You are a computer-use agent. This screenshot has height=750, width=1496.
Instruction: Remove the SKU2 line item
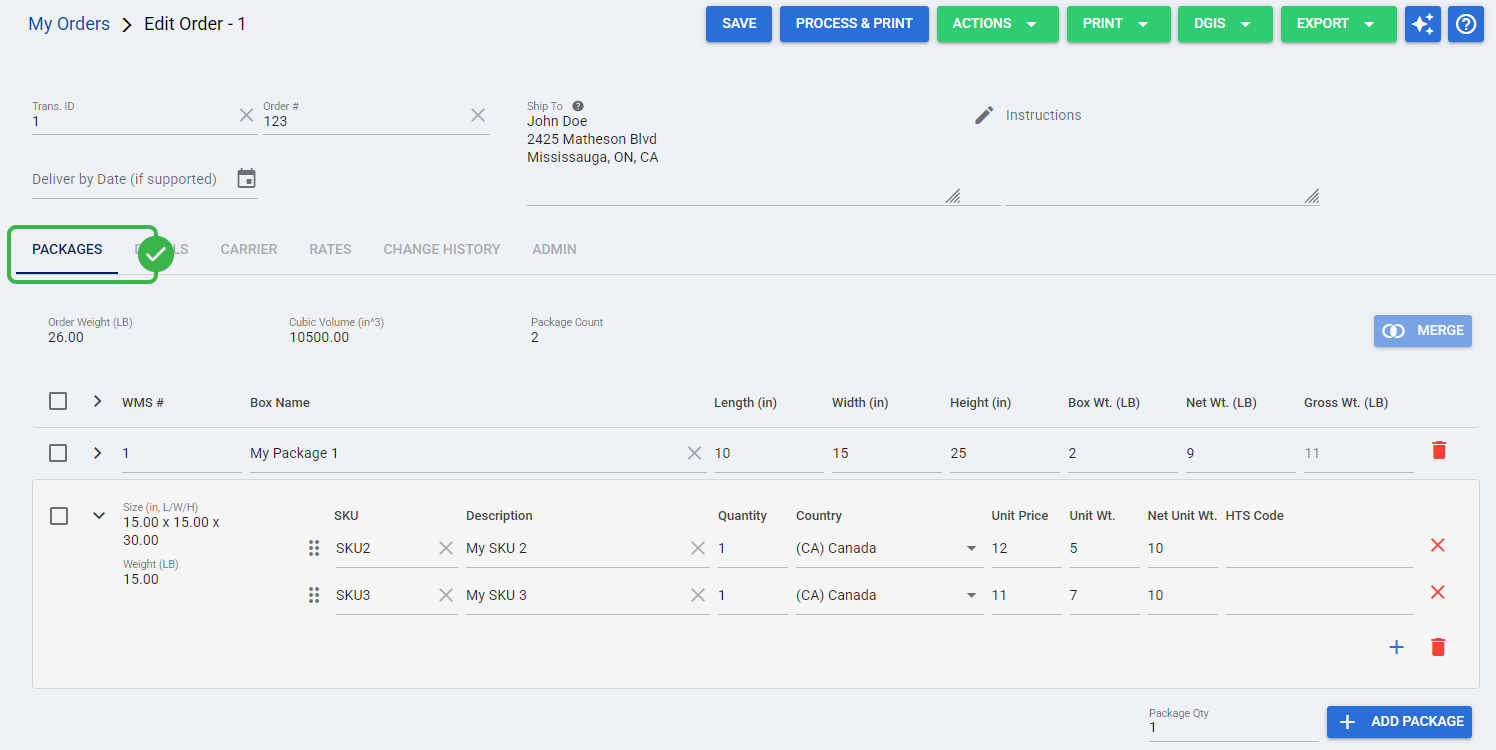click(1438, 545)
